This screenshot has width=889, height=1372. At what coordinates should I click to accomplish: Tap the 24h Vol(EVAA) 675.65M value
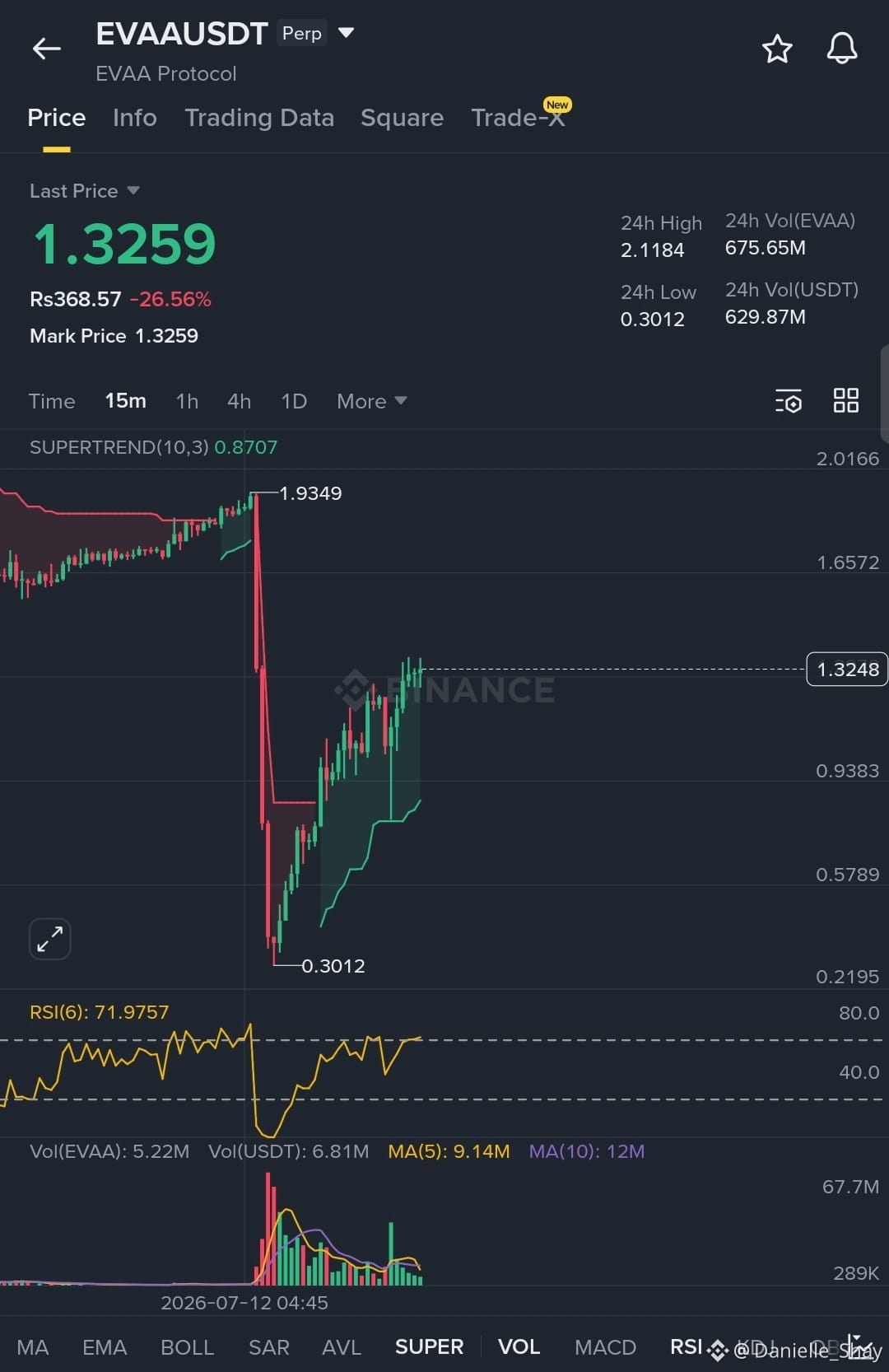click(x=766, y=248)
